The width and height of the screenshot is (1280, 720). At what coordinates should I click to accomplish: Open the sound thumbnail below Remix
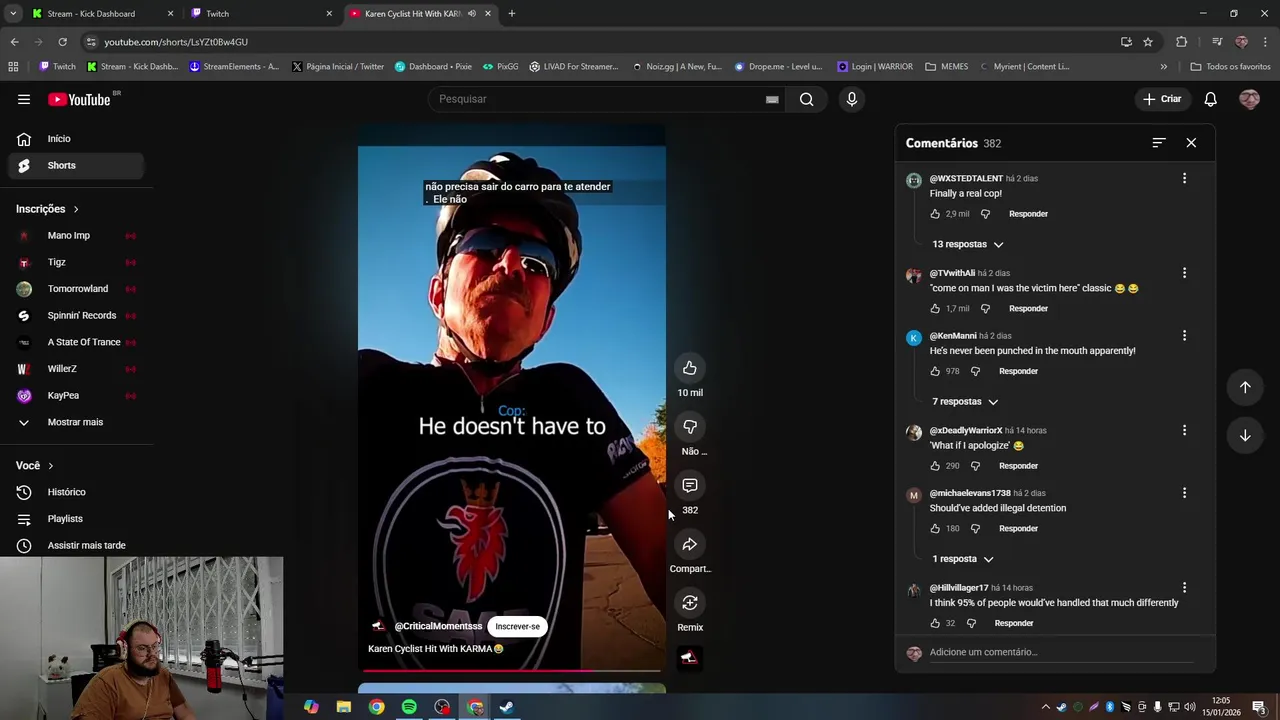(x=689, y=658)
